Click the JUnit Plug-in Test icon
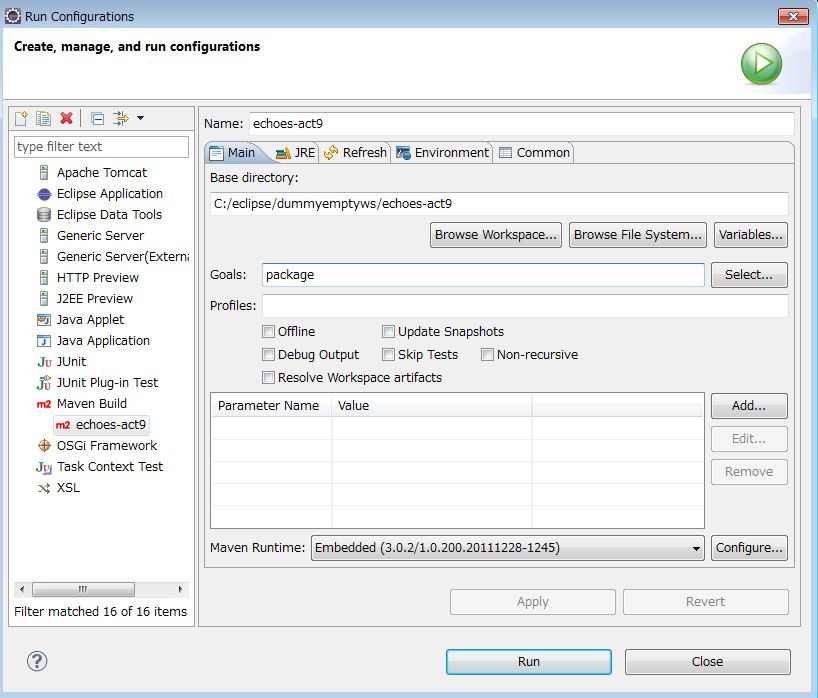818x698 pixels. (x=44, y=383)
